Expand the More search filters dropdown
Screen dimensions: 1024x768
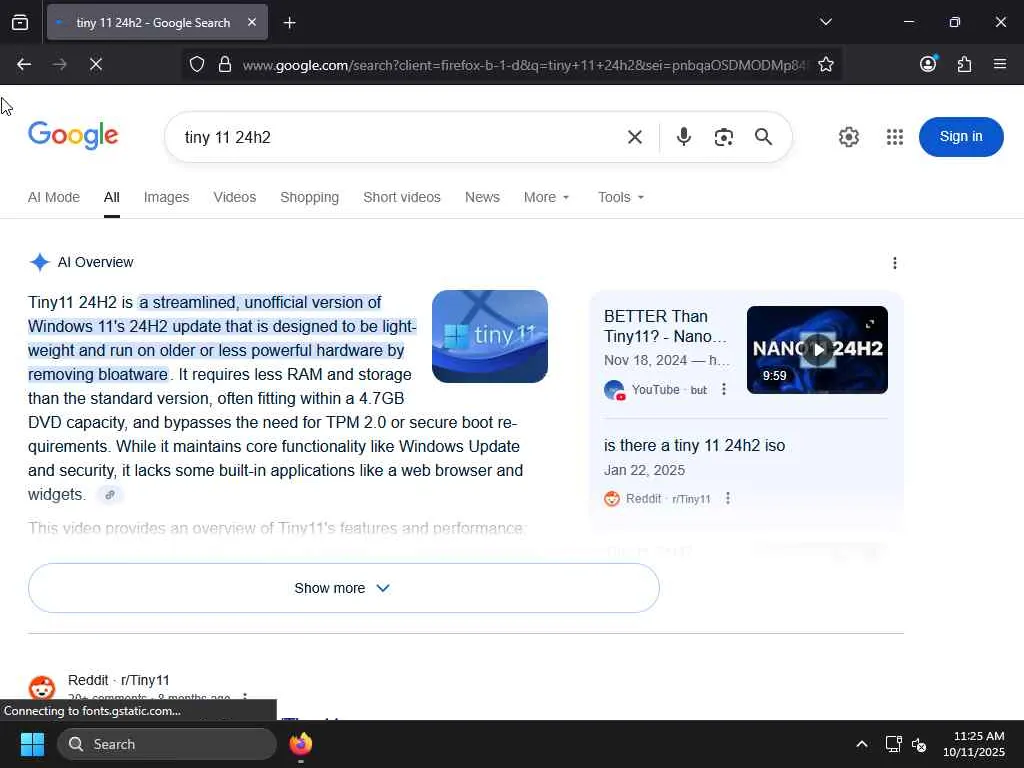pos(547,197)
